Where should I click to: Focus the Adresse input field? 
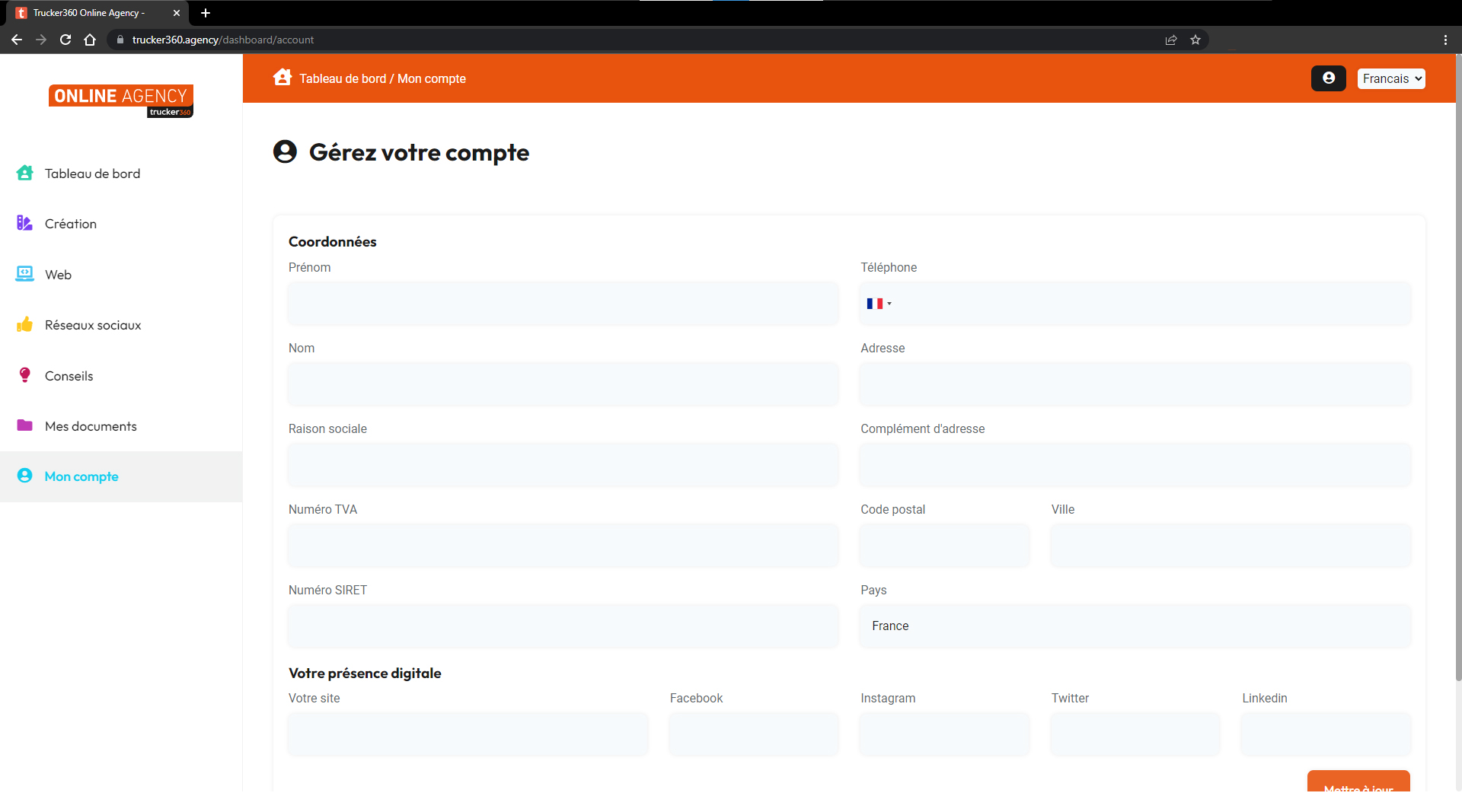(x=1135, y=384)
